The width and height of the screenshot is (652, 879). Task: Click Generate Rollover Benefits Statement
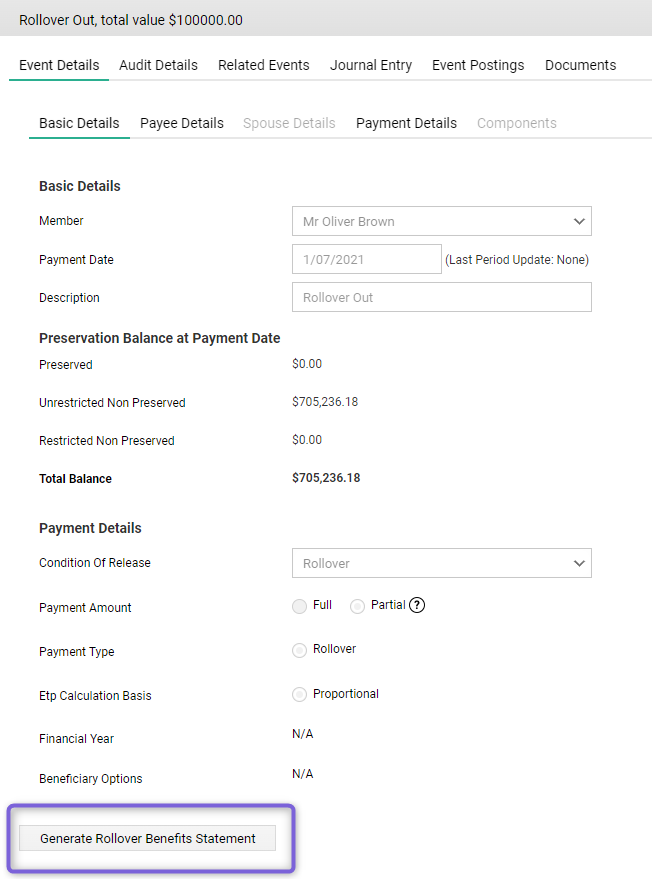[148, 838]
